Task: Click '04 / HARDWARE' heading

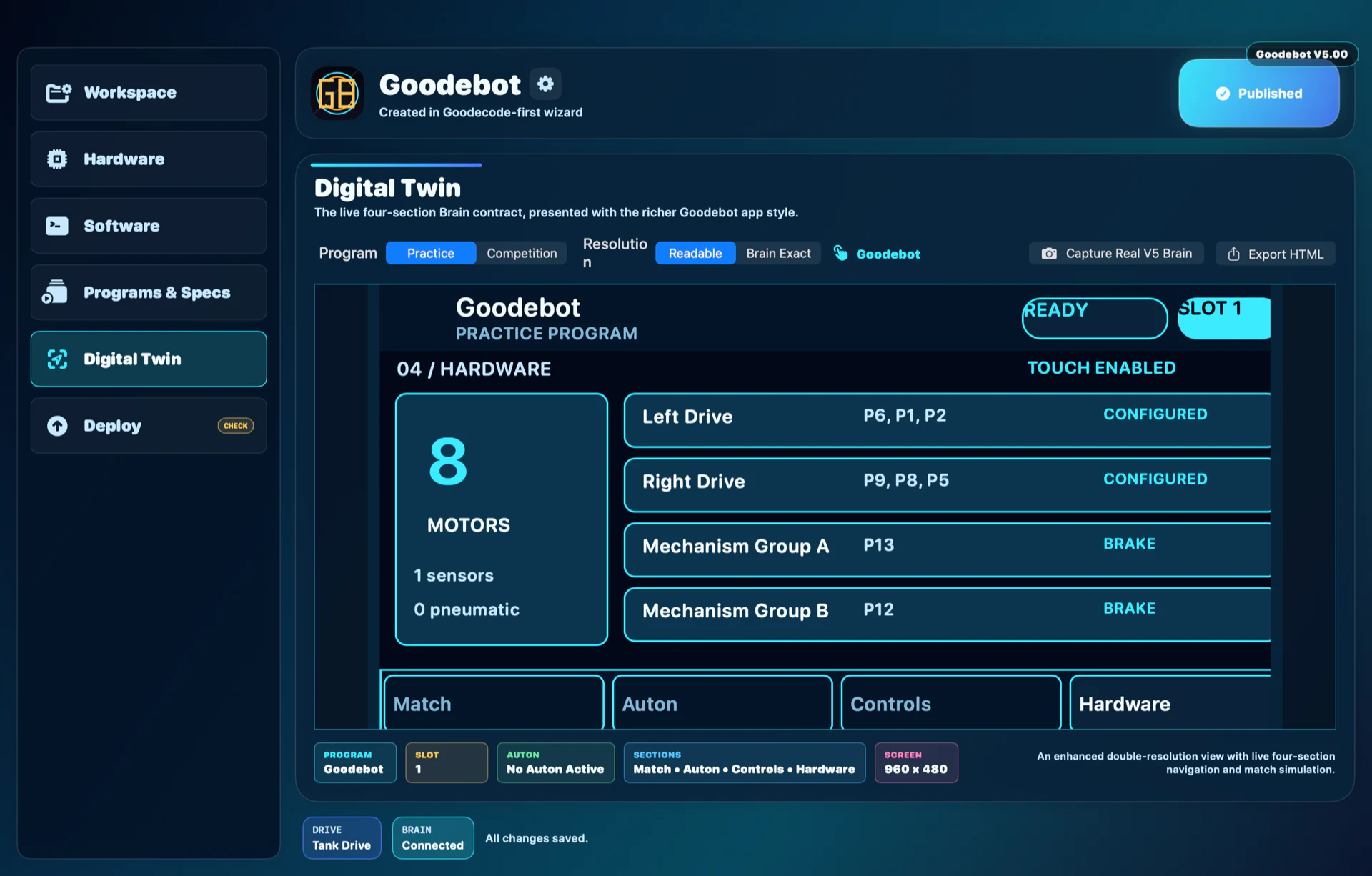Action: (x=474, y=369)
